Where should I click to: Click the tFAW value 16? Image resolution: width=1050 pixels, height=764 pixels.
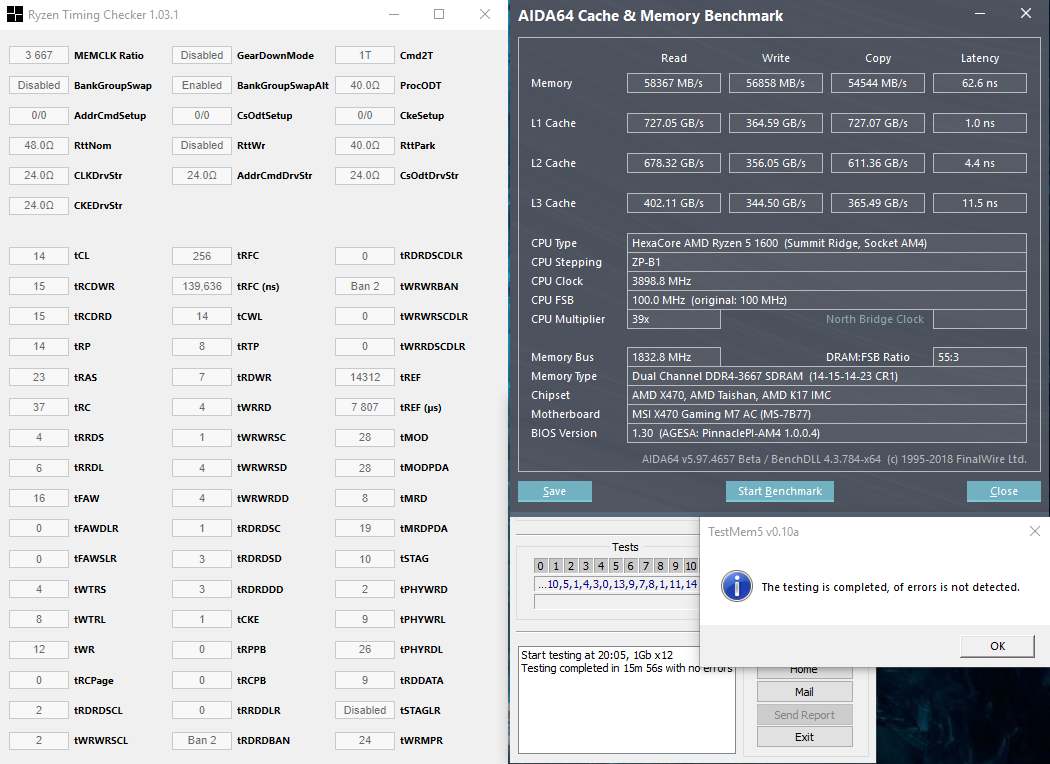coord(39,498)
